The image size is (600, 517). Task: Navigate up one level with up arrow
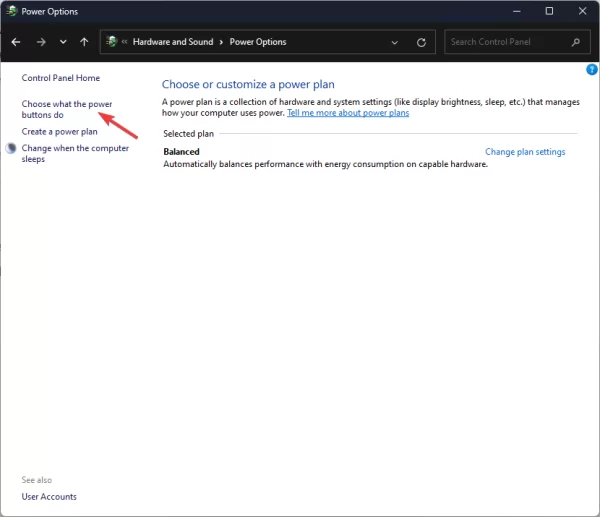click(84, 42)
